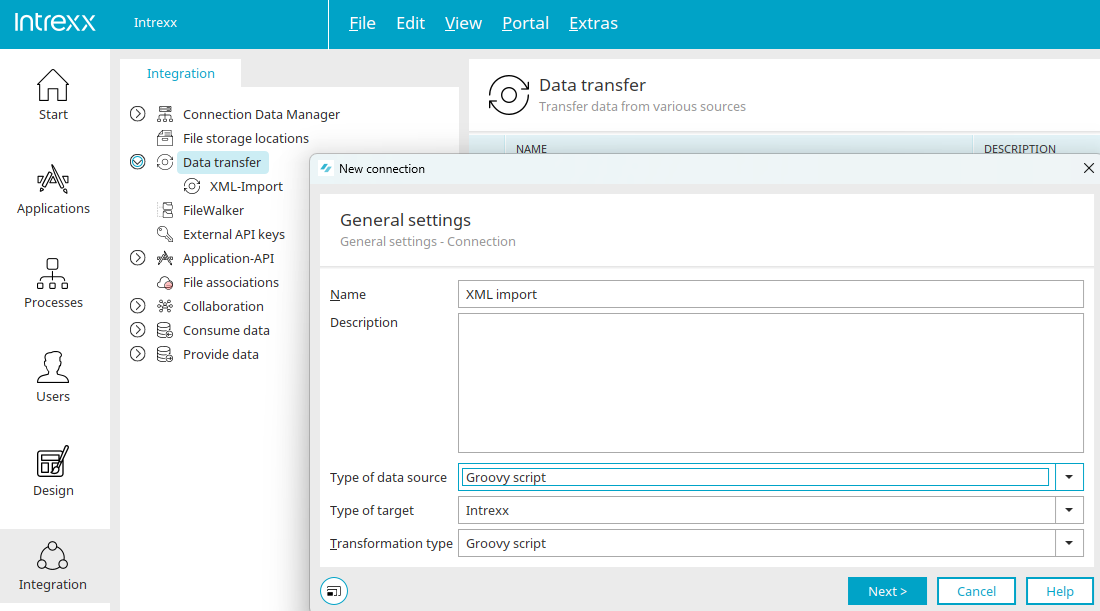This screenshot has height=611, width=1100.
Task: Select the Collaboration tree item
Action: tap(223, 306)
